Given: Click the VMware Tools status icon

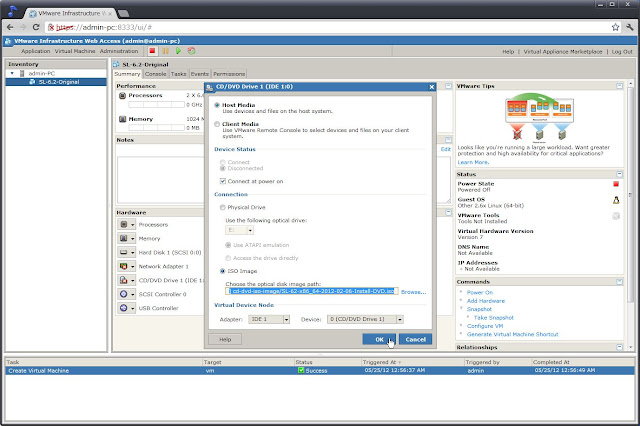Looking at the screenshot, I should pos(616,216).
